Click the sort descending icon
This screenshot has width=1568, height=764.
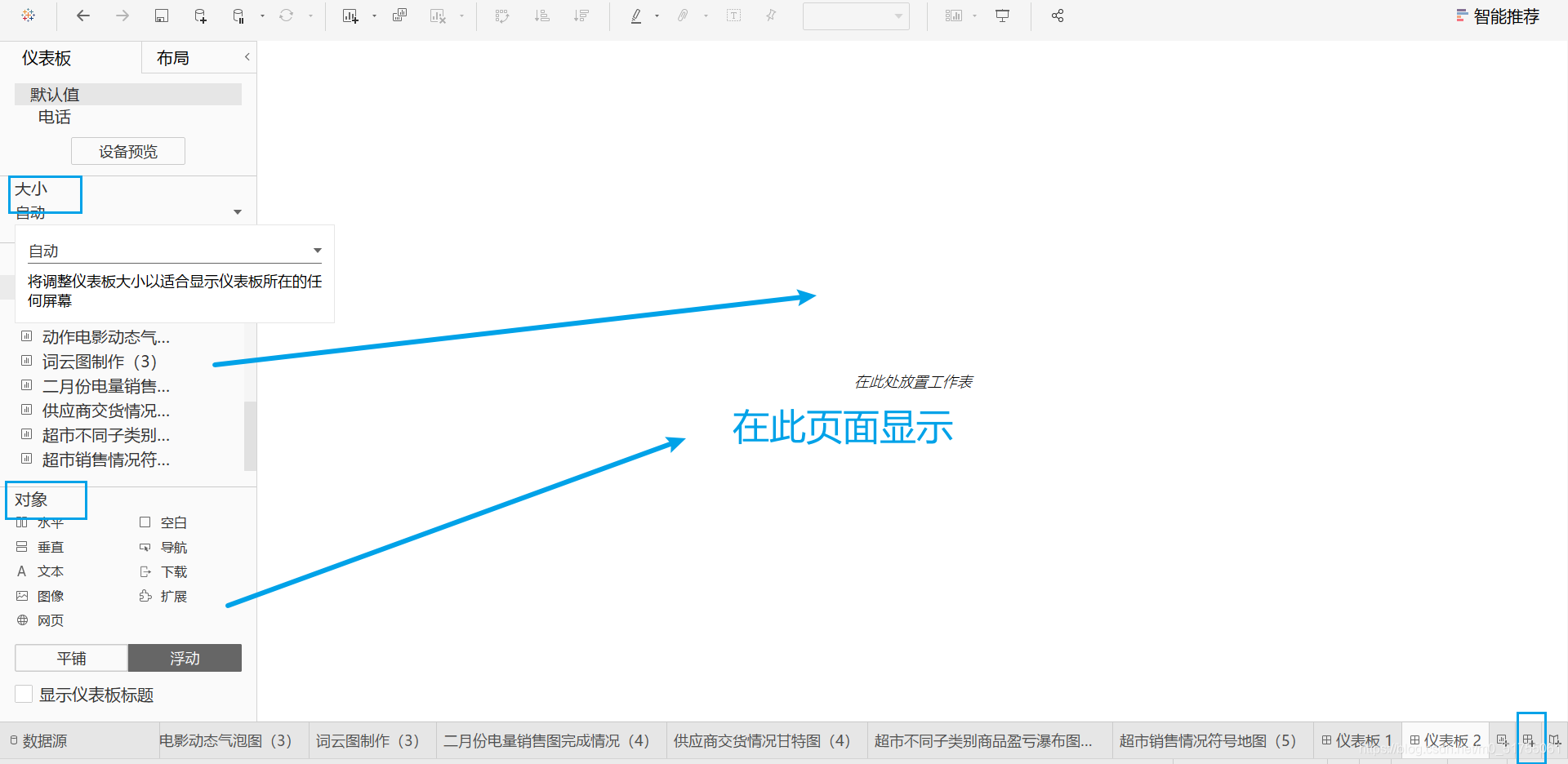(x=581, y=16)
